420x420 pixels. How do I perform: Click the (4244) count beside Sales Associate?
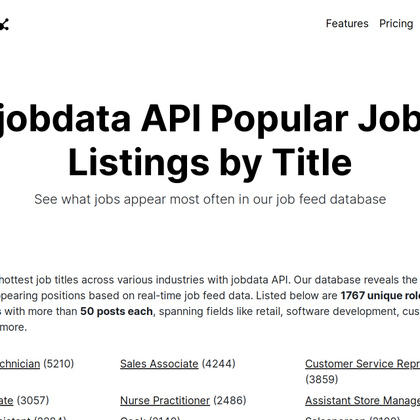[219, 364]
